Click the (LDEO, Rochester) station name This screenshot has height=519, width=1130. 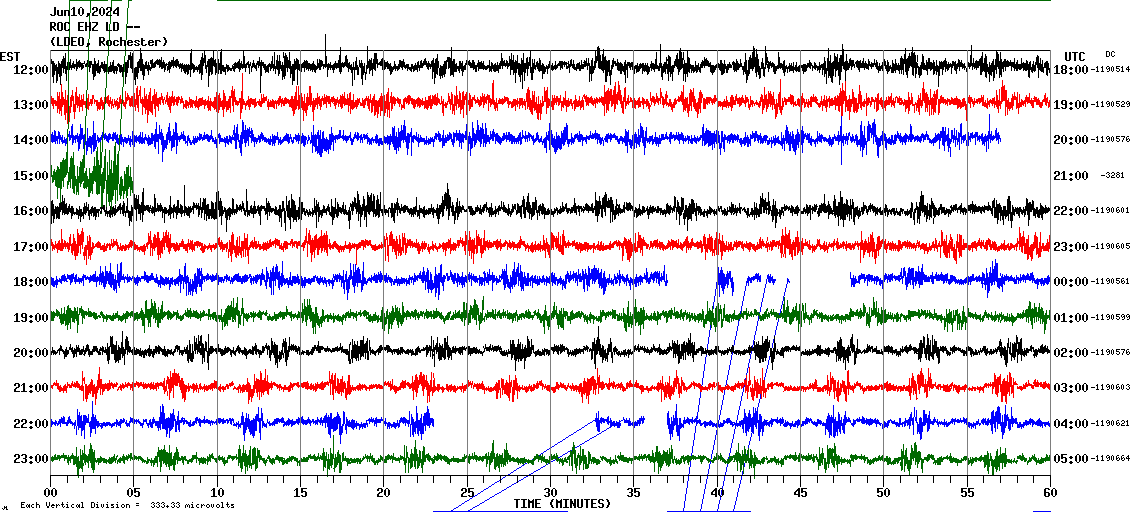[109, 41]
